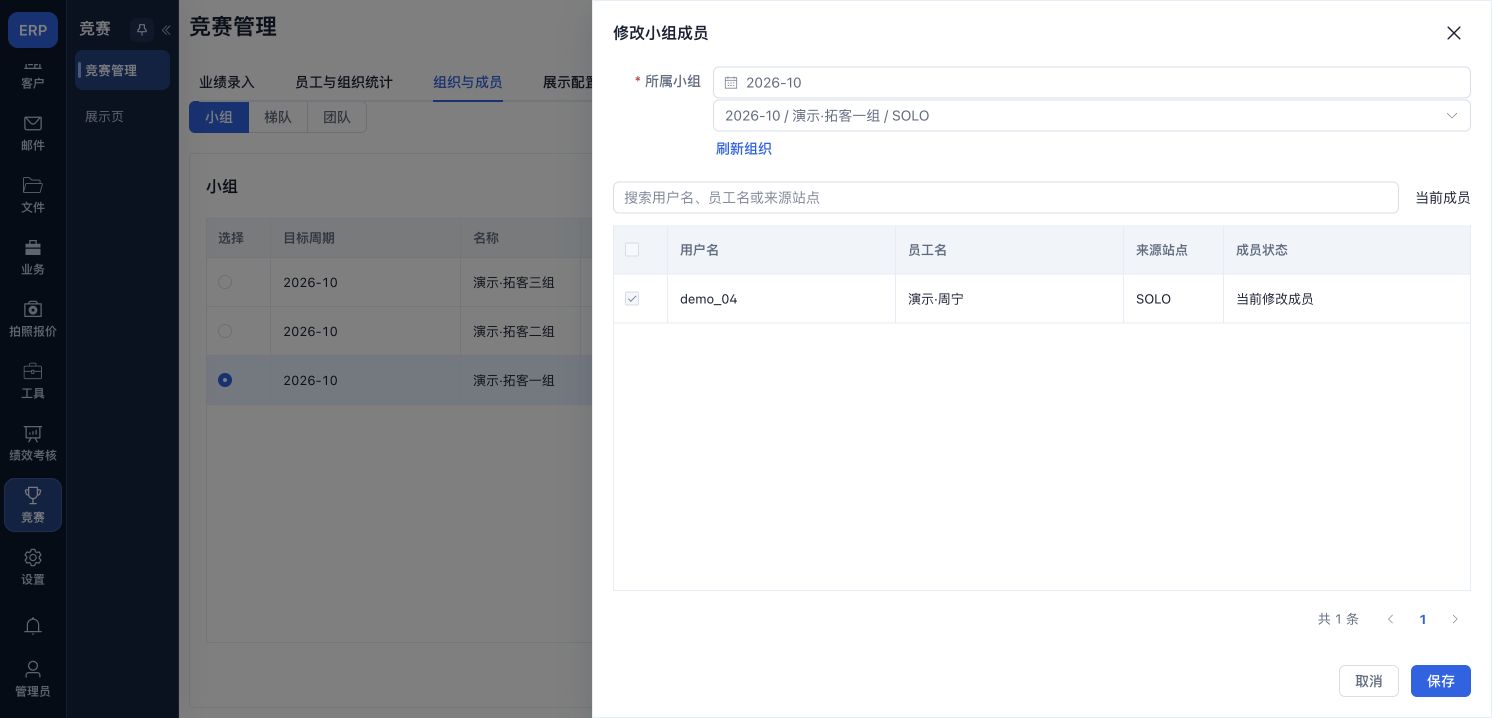Toggle the demo_04 row checkbox

[632, 299]
